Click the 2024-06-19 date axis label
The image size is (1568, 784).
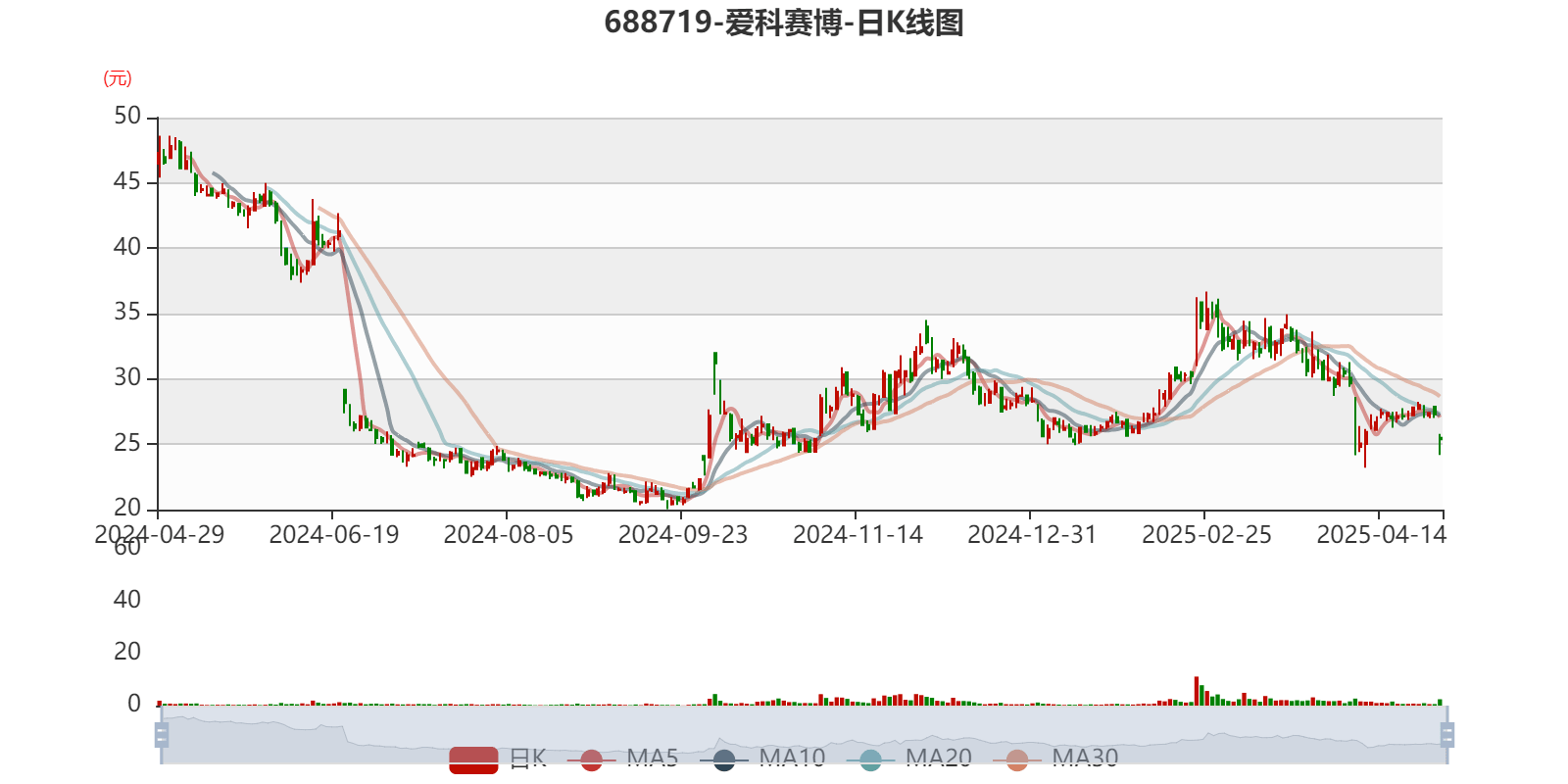tap(333, 534)
